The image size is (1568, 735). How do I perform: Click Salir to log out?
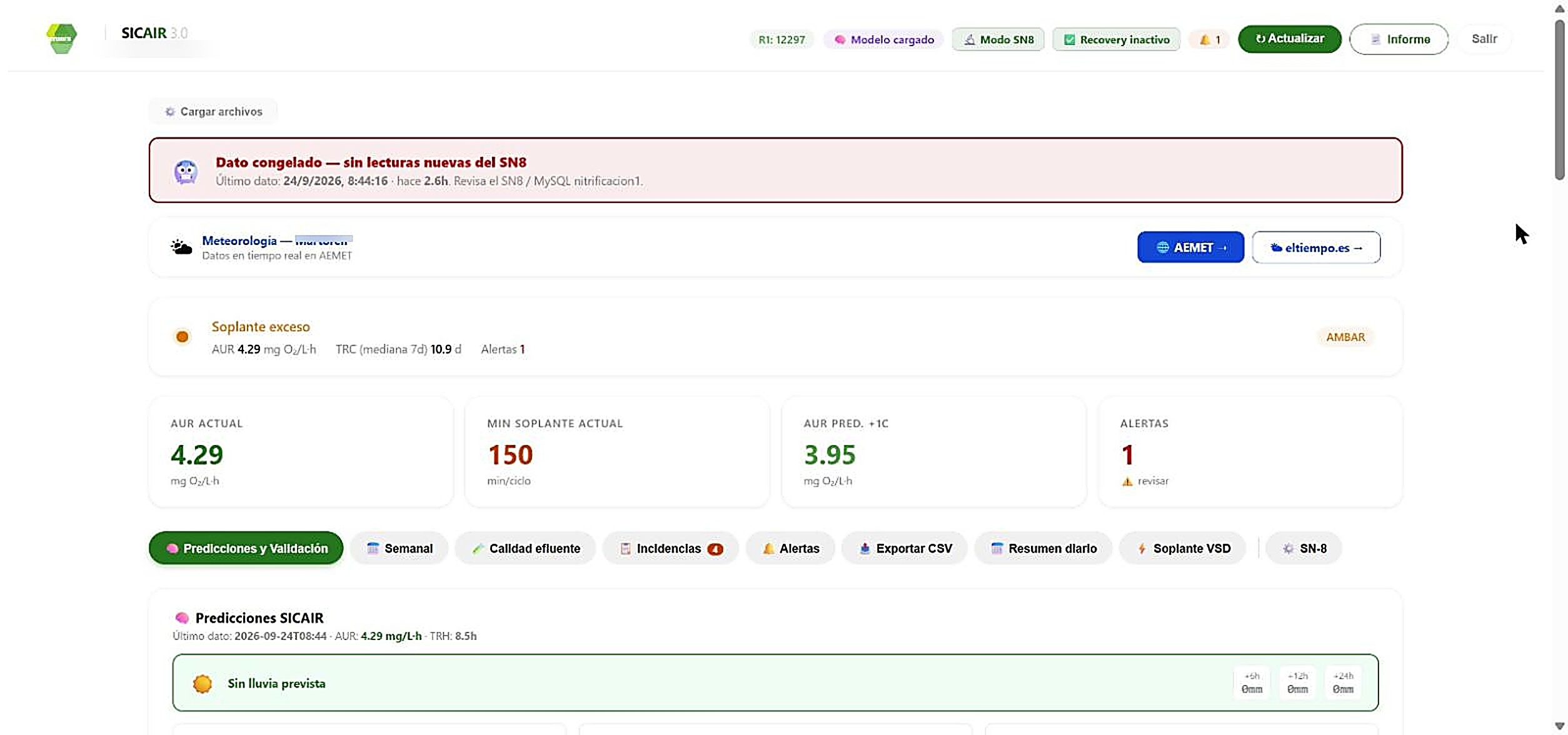(x=1484, y=39)
